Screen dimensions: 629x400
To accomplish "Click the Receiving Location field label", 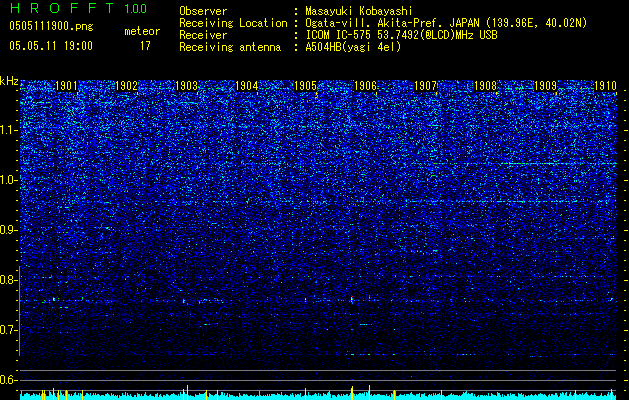I will [x=233, y=23].
